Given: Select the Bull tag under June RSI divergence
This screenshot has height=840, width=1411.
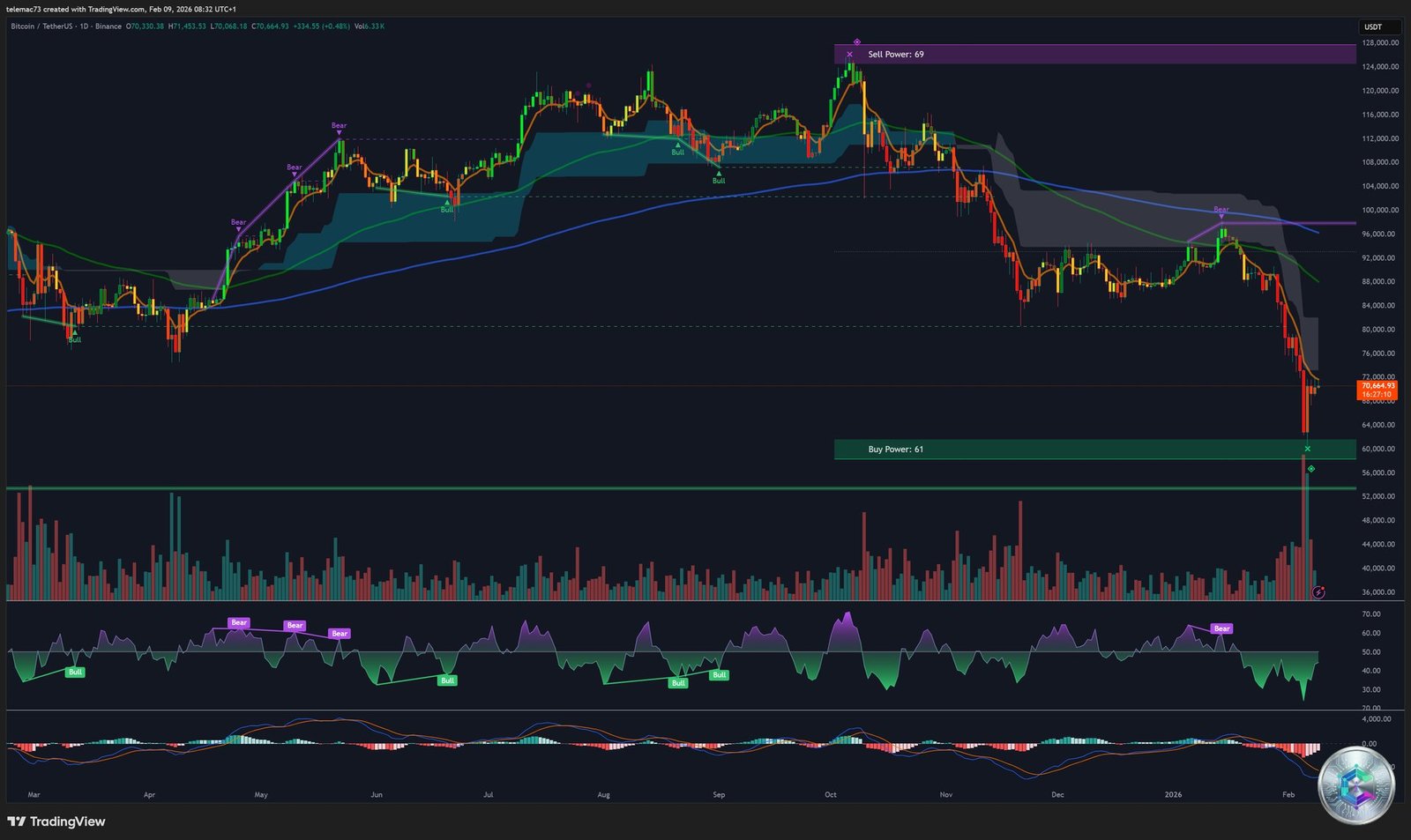Looking at the screenshot, I should [447, 680].
